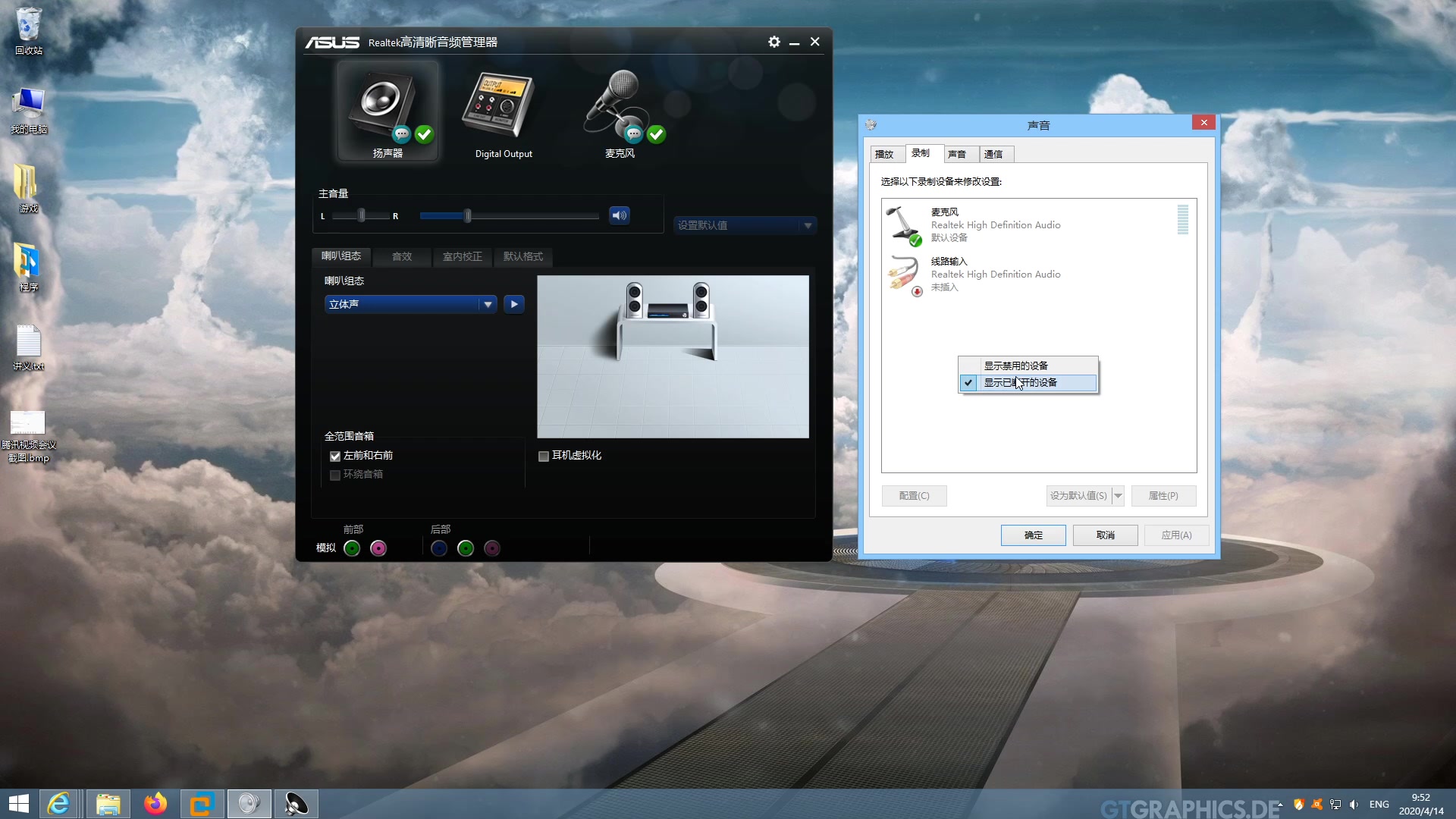
Task: Open the 游戏 folder on desktop
Action: point(29,189)
